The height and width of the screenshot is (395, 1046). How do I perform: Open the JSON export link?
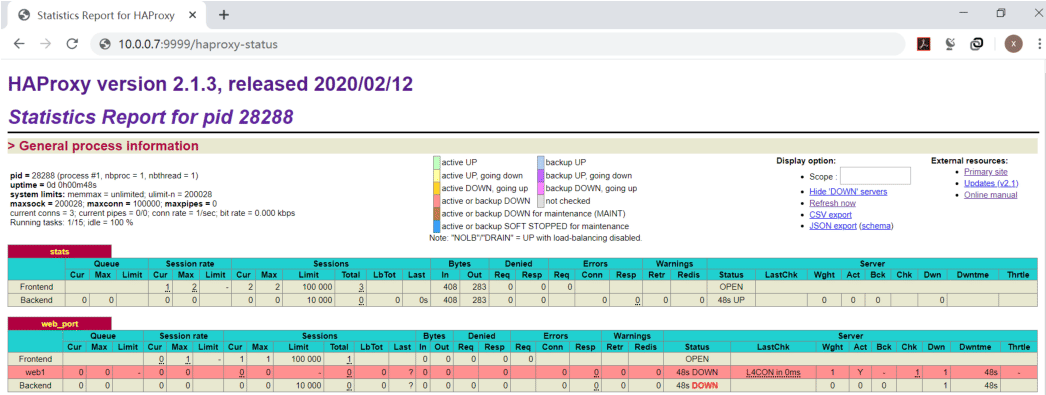833,226
